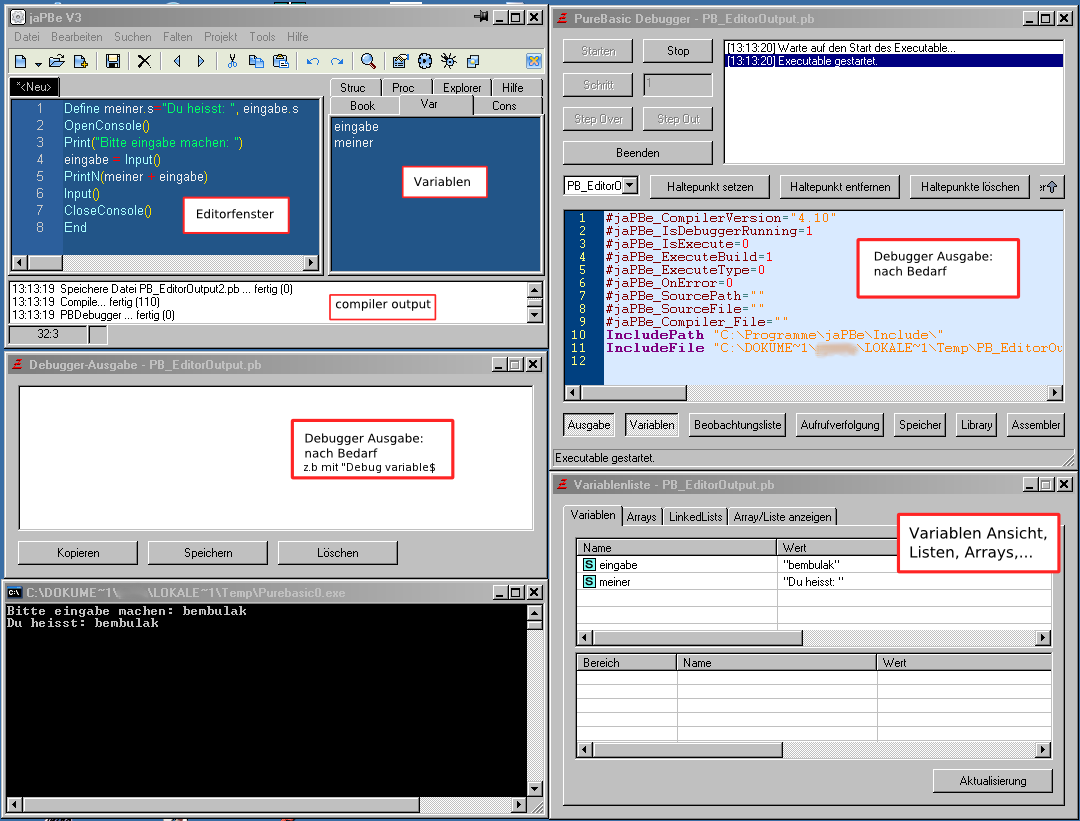Toggle the Beobachtungsliste window button
Viewport: 1080px width, 821px height.
(x=737, y=425)
